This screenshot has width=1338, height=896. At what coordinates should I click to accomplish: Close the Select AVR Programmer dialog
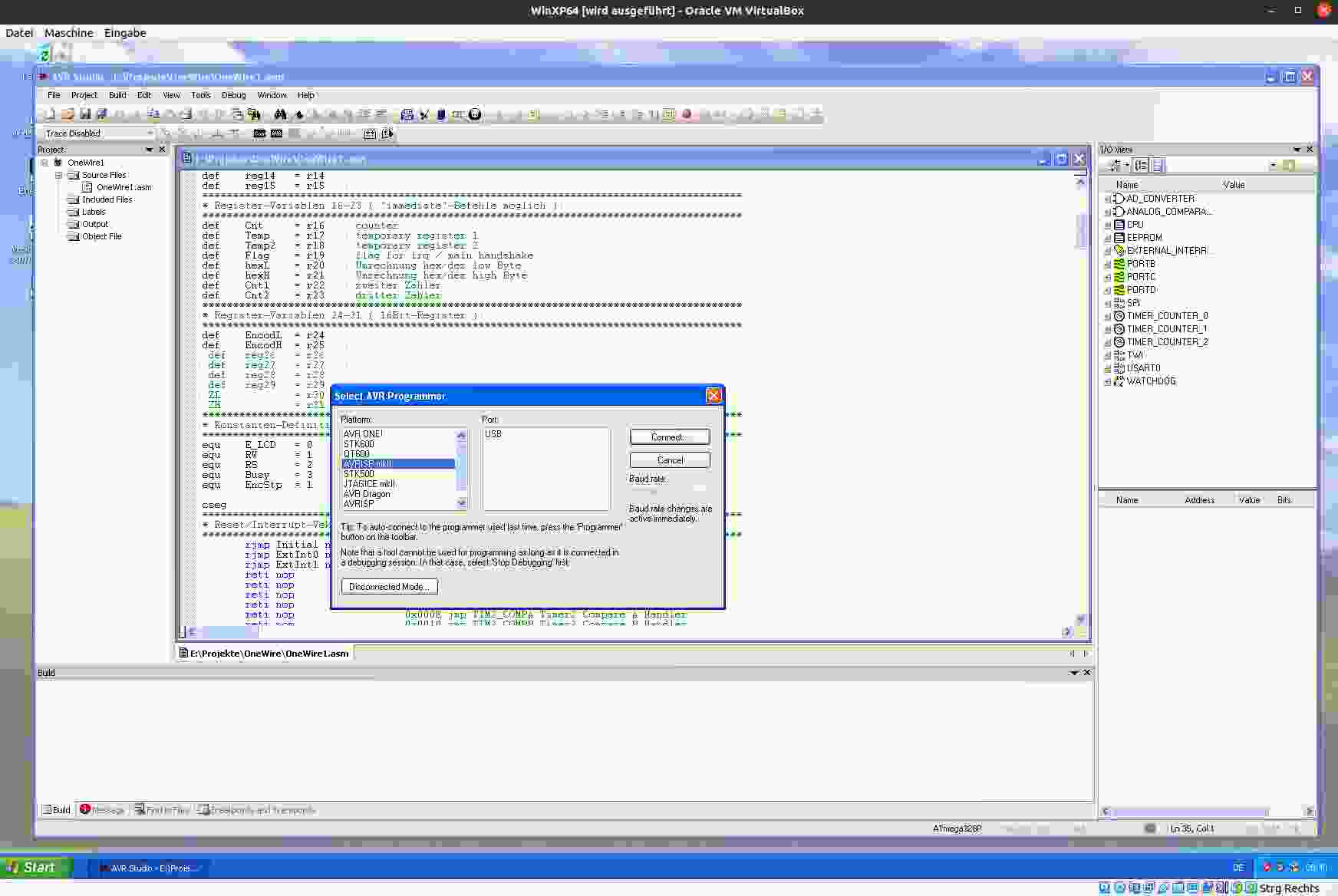coord(713,396)
